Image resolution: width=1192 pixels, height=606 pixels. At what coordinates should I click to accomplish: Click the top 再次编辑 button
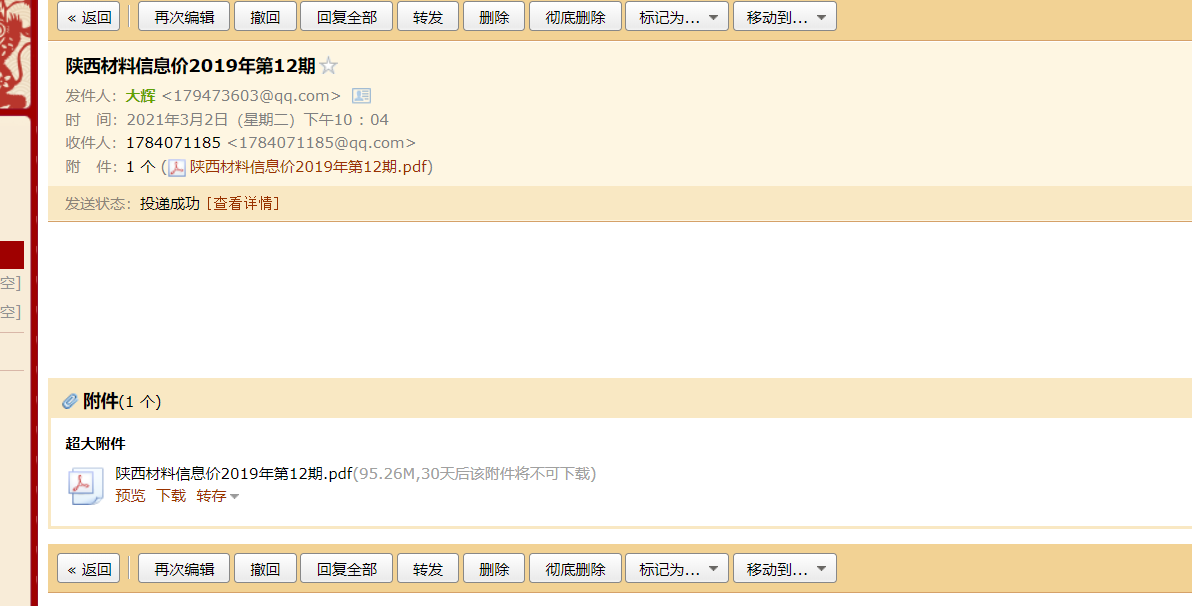[x=184, y=17]
